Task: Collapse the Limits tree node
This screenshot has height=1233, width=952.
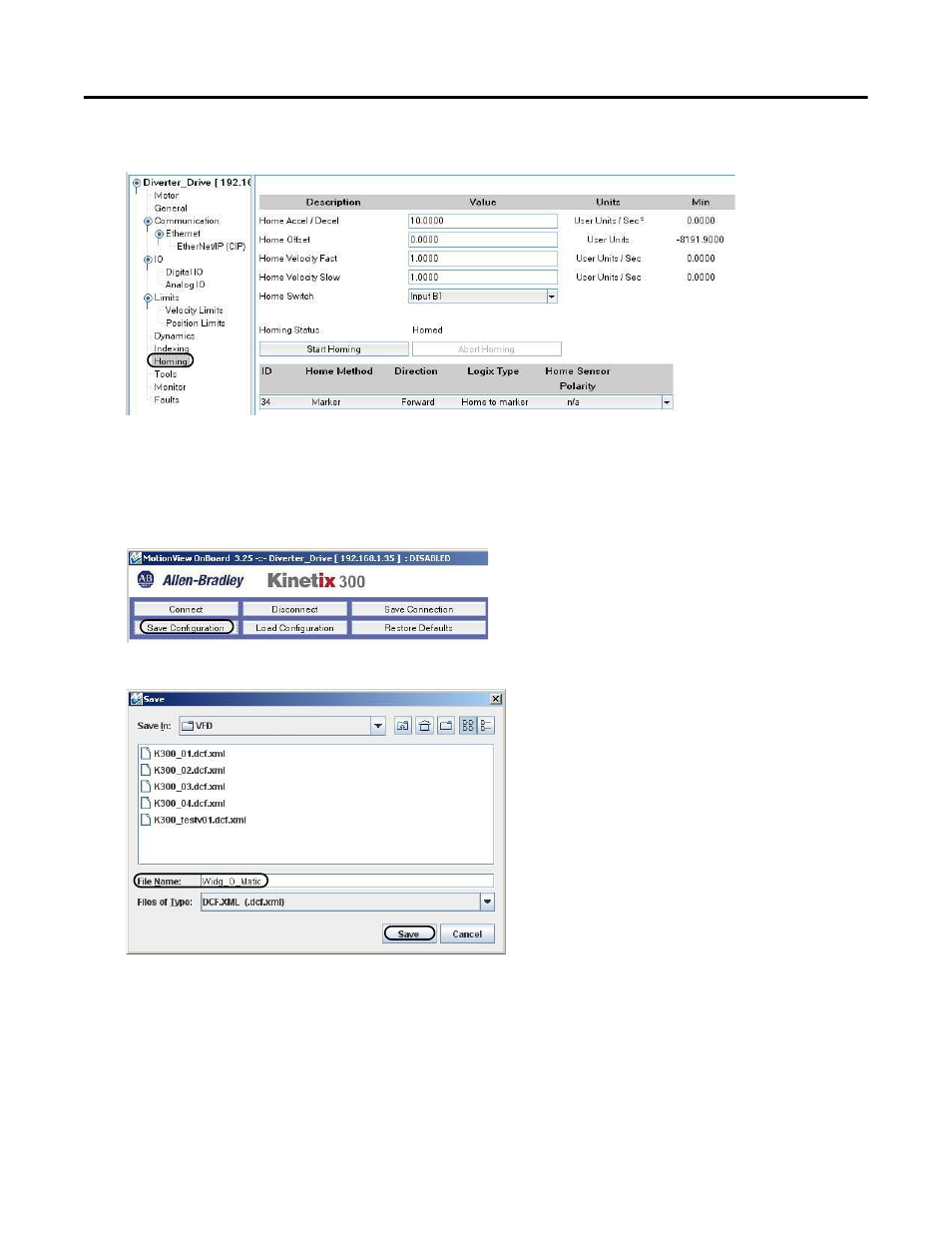Action: (x=148, y=298)
